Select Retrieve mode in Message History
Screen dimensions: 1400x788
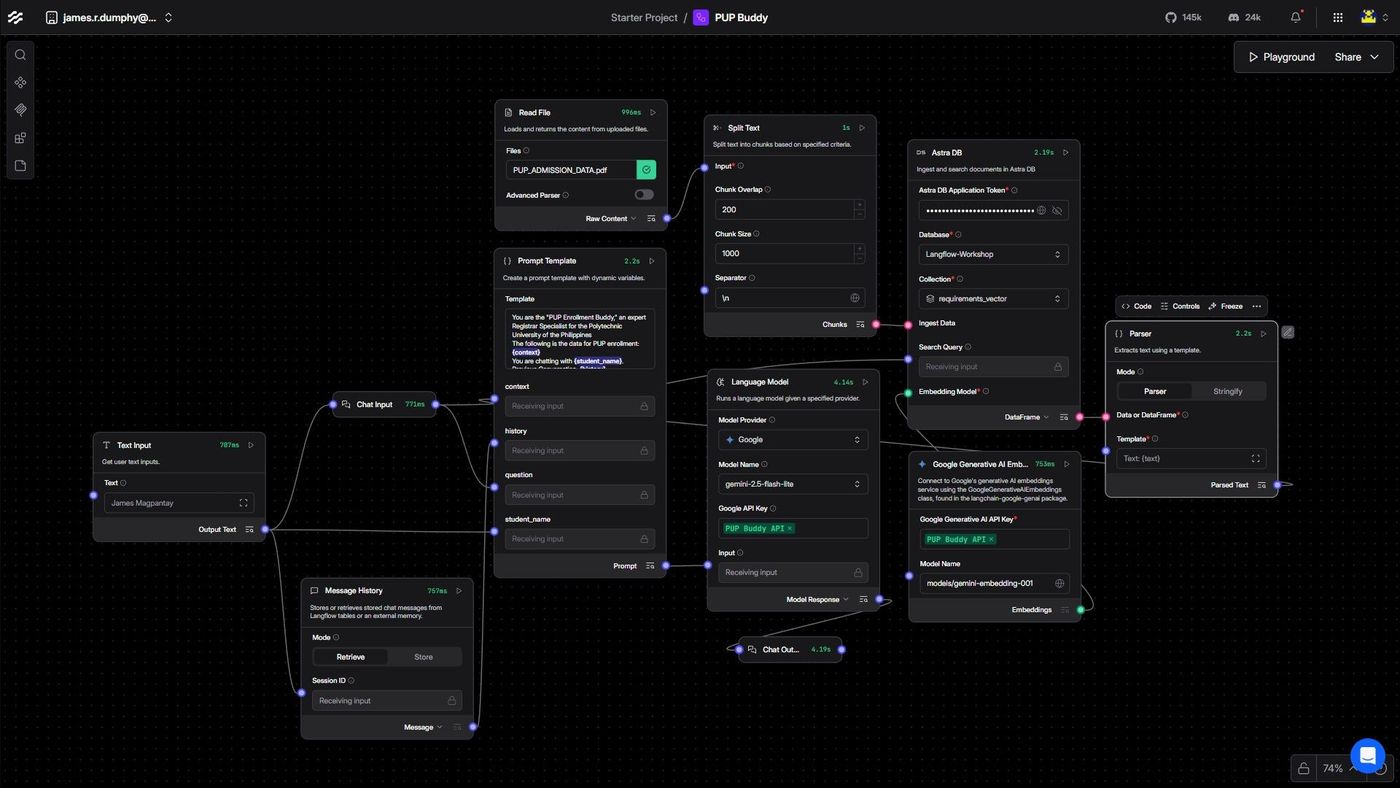[350, 657]
